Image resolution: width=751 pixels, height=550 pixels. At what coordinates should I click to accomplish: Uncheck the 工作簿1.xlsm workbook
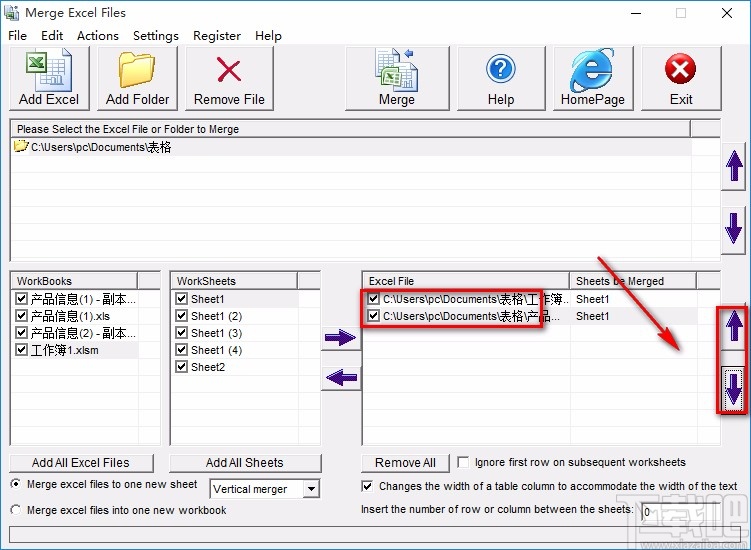[21, 350]
